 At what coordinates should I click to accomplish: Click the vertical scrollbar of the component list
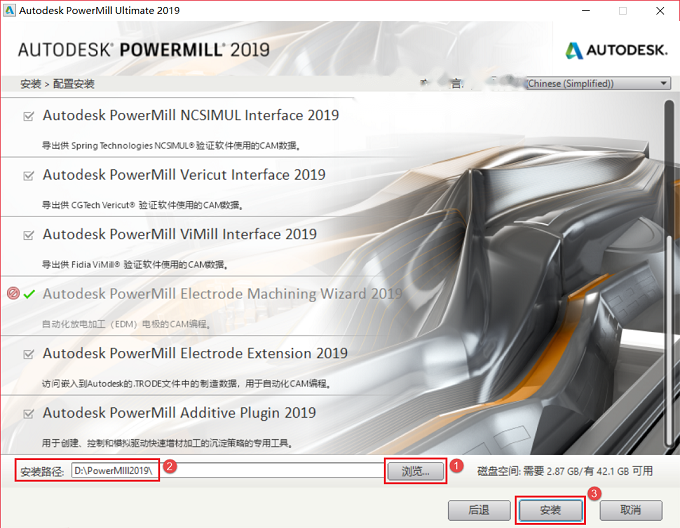coord(670,274)
